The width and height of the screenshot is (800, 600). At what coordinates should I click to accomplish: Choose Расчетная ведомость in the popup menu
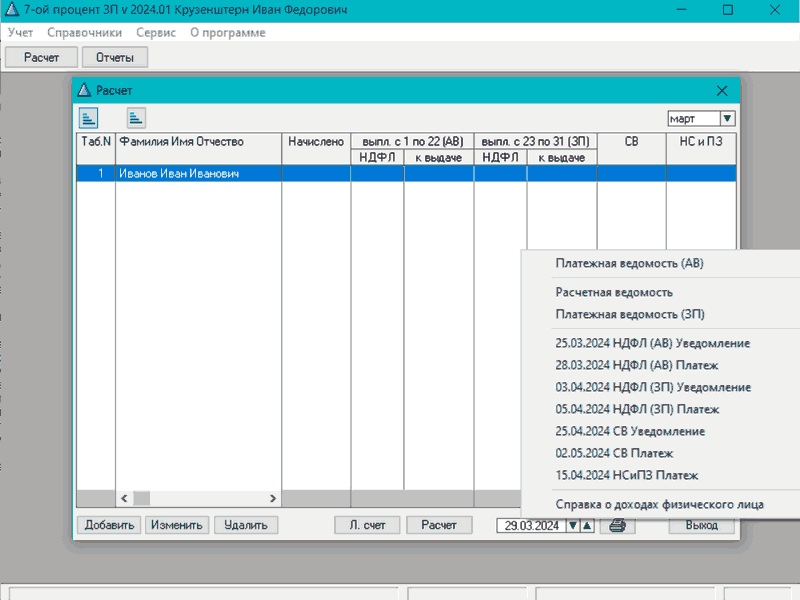pos(614,292)
